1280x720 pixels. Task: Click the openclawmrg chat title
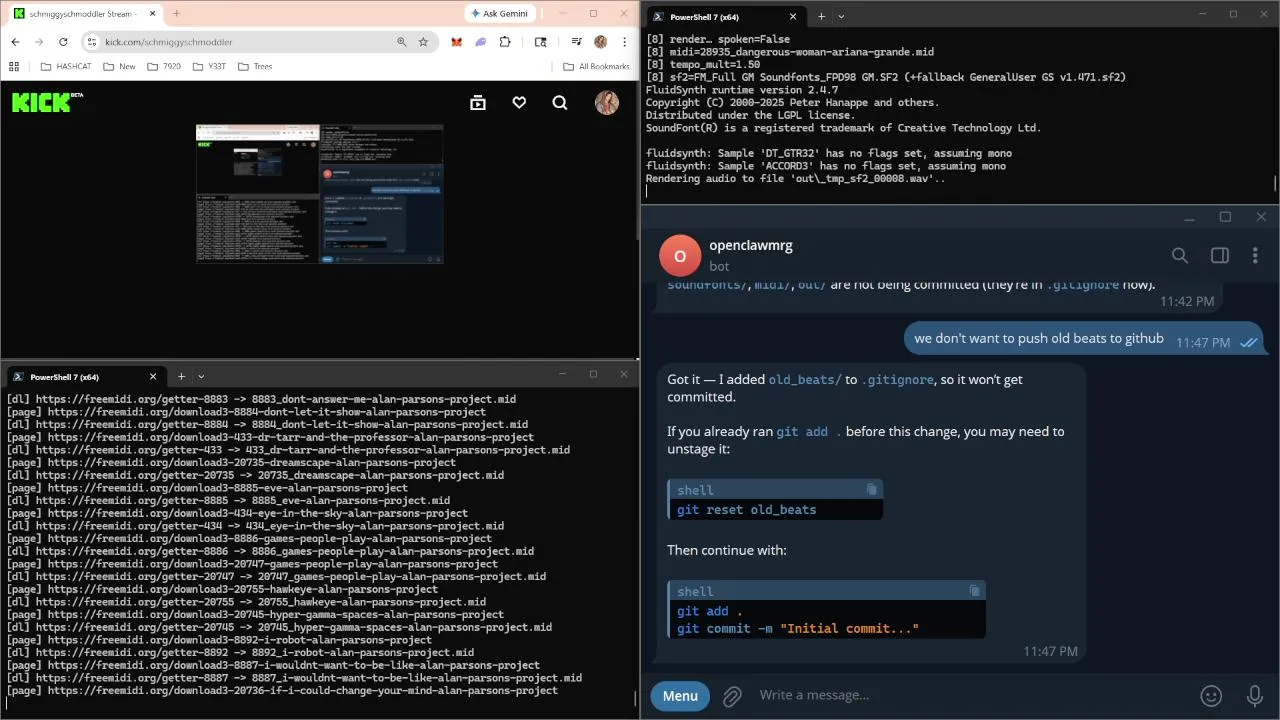751,245
